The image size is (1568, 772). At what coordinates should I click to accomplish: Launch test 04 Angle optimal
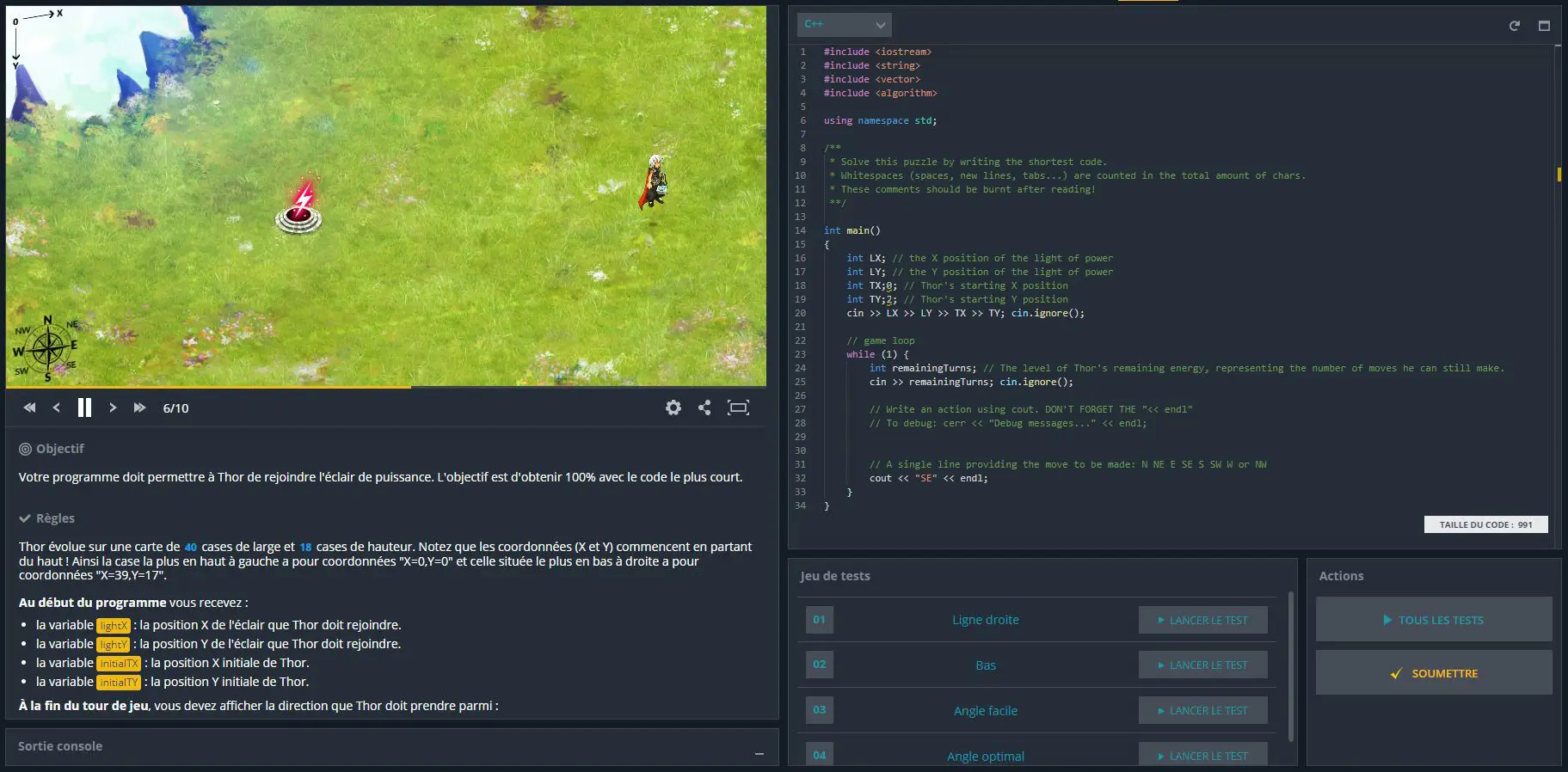[x=1202, y=755]
